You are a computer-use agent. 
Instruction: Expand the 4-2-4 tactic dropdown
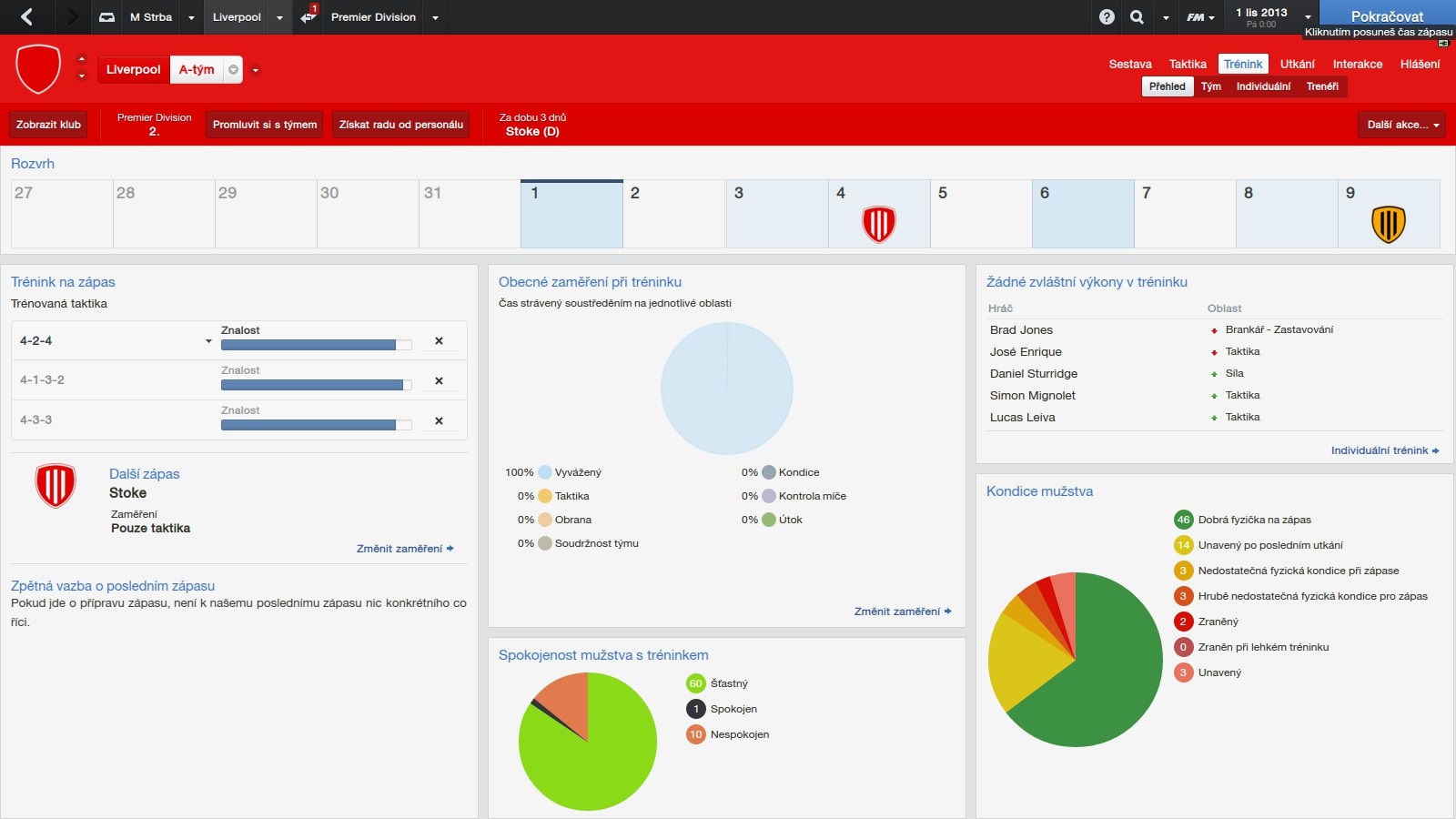click(208, 341)
